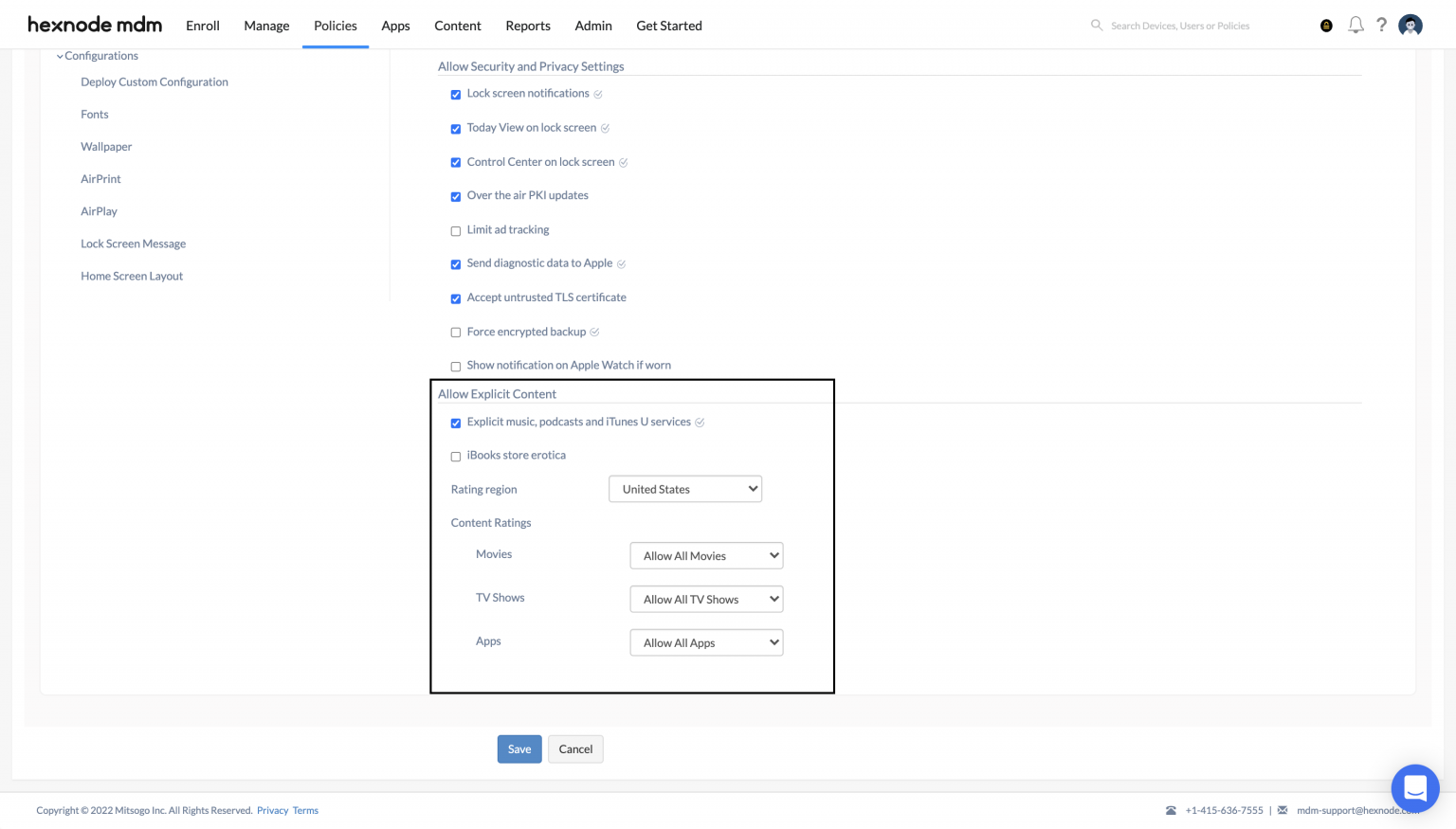
Task: Uncheck Accept untrusted TLS certificate
Action: click(x=456, y=298)
